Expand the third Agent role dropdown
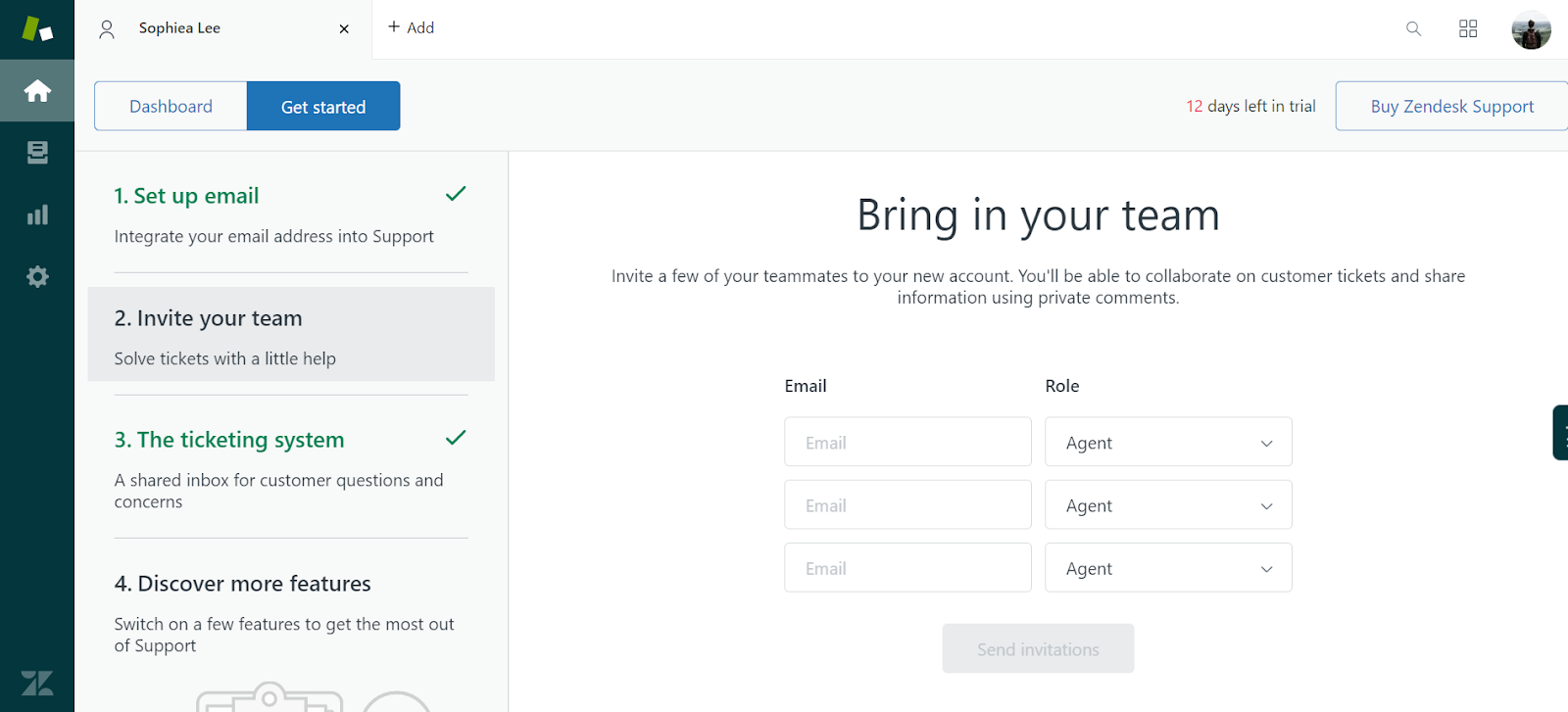 click(1168, 568)
